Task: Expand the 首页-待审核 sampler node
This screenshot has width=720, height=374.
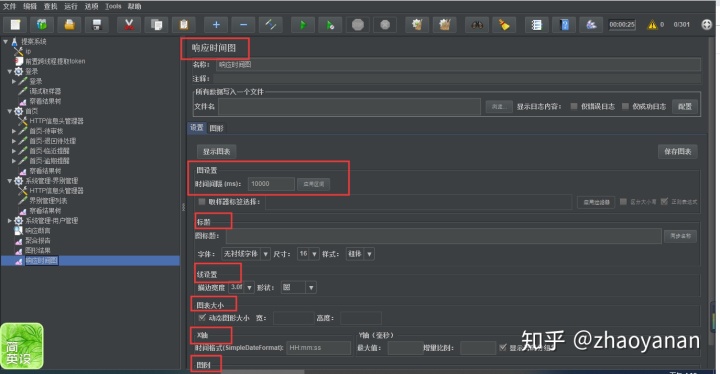Action: click(x=14, y=131)
